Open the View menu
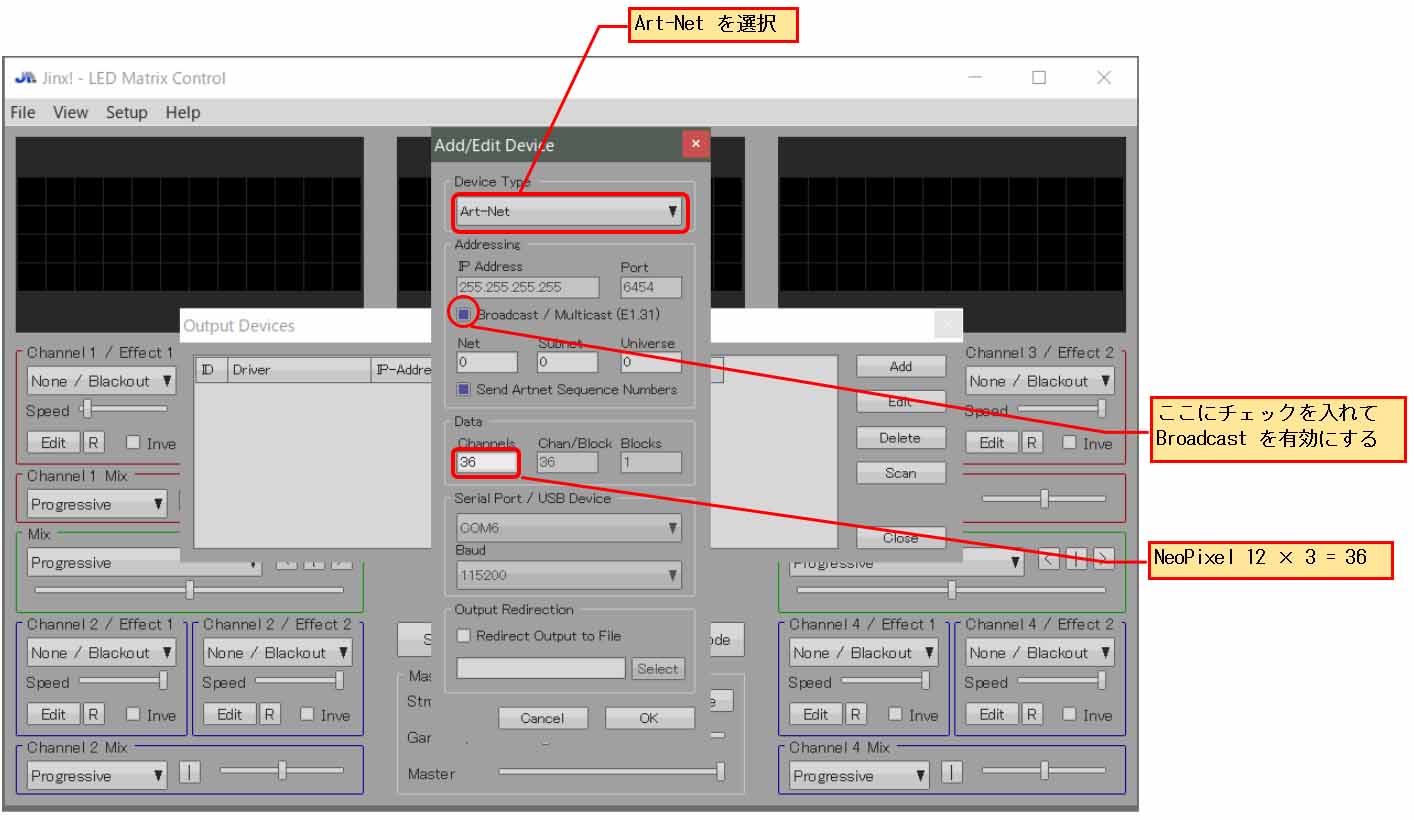 (x=70, y=112)
